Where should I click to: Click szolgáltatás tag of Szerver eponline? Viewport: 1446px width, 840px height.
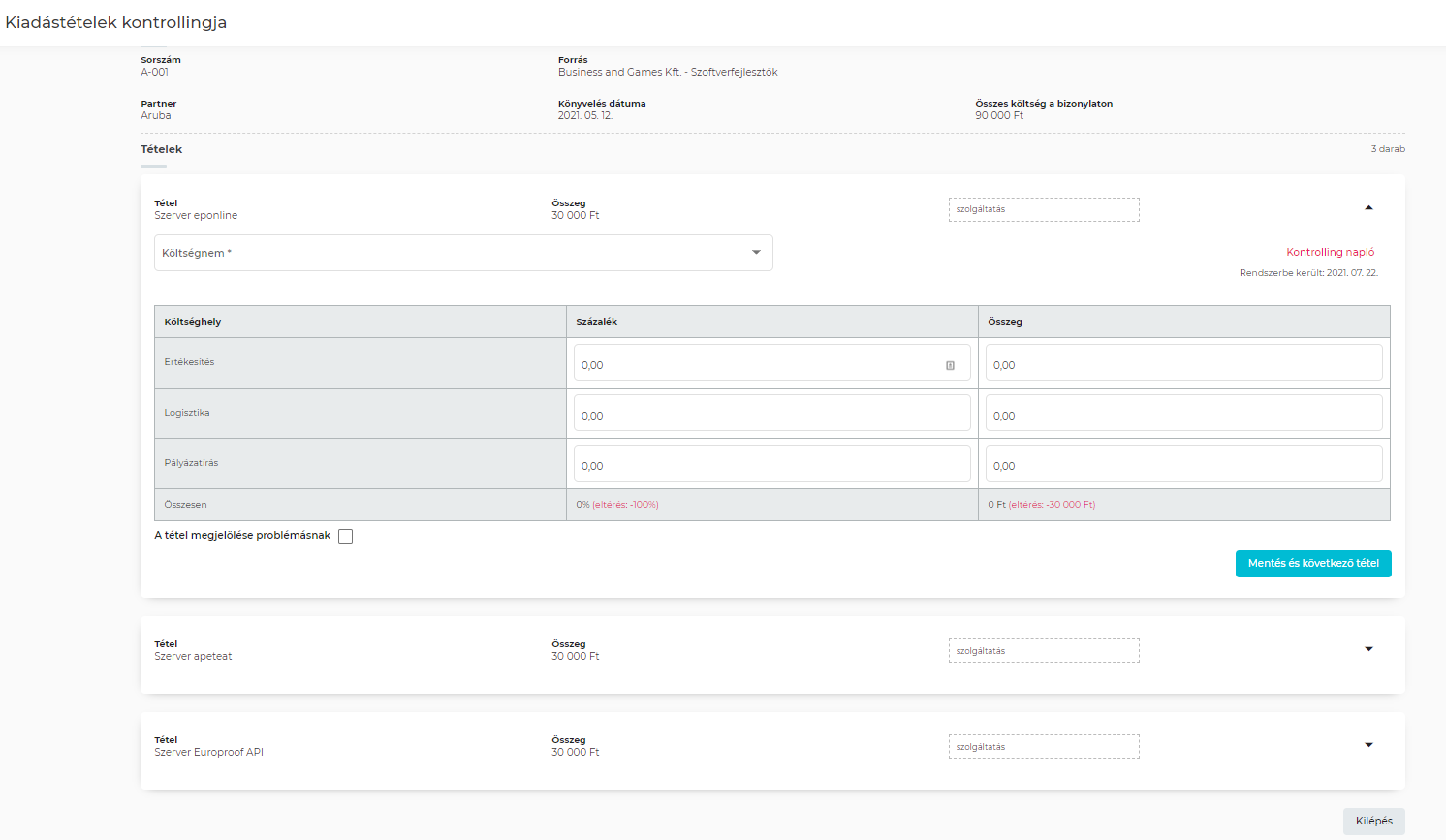click(x=1044, y=209)
